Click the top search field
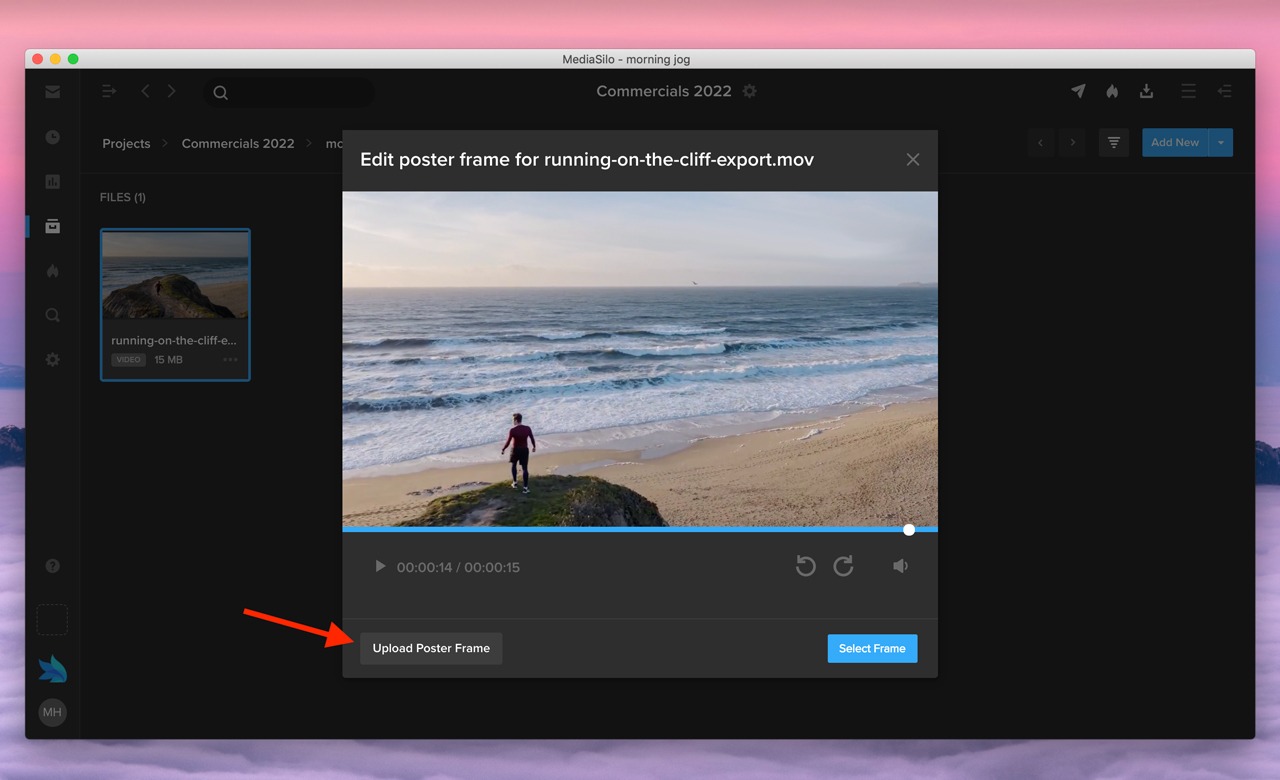Viewport: 1280px width, 780px height. 289,92
